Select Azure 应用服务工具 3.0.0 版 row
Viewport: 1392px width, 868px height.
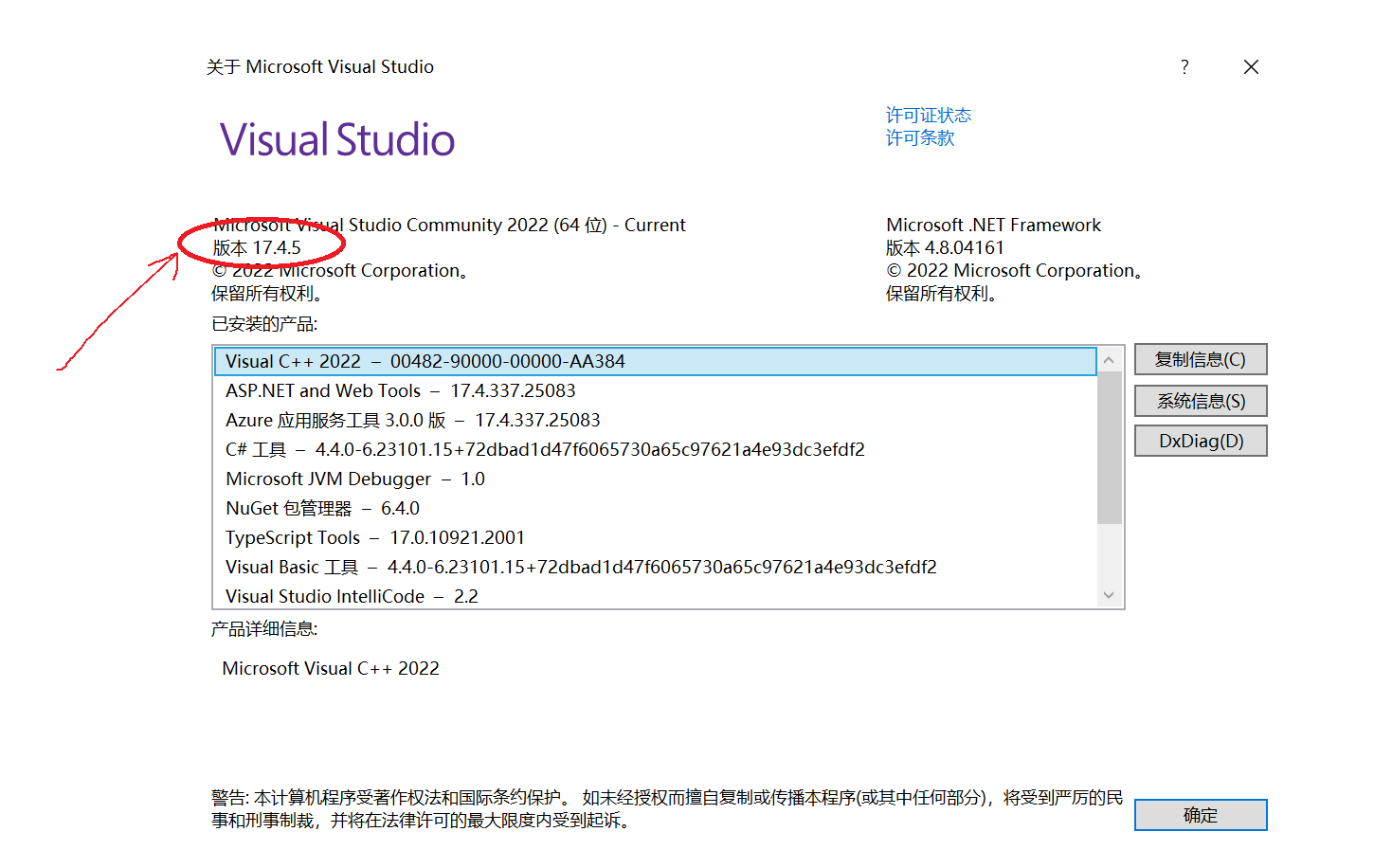(x=655, y=420)
